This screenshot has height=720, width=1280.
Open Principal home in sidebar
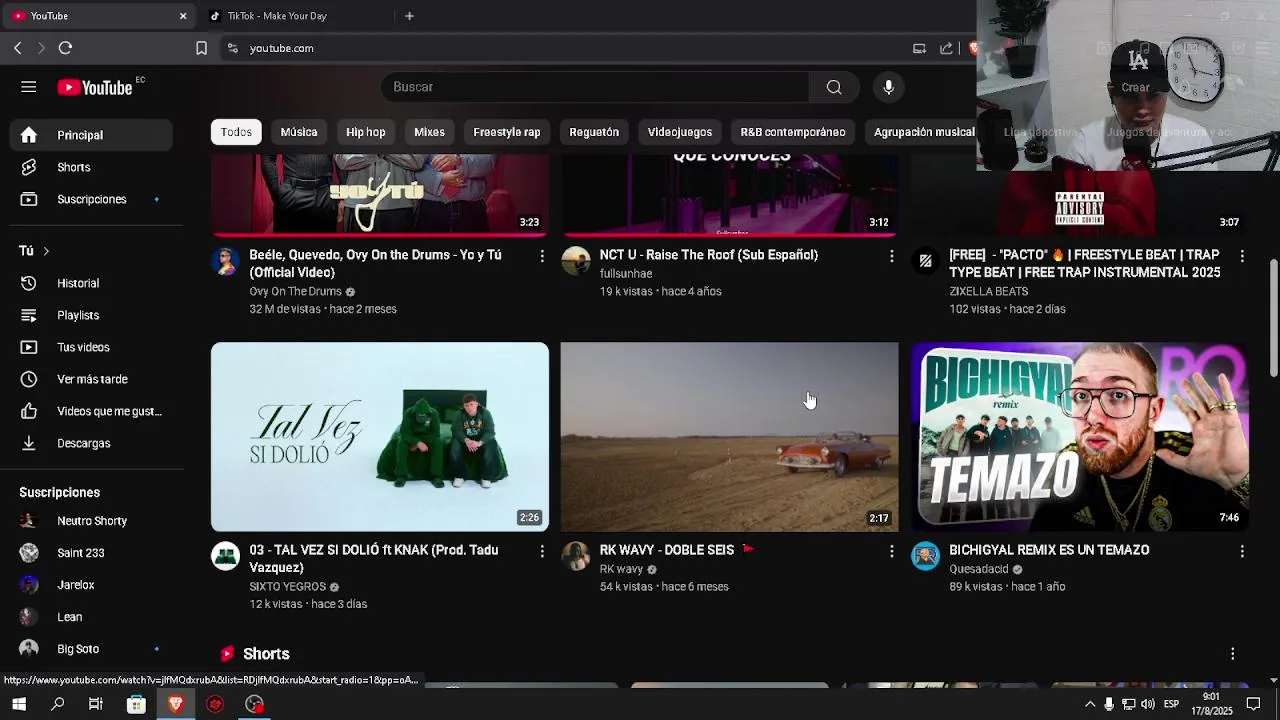(x=91, y=135)
